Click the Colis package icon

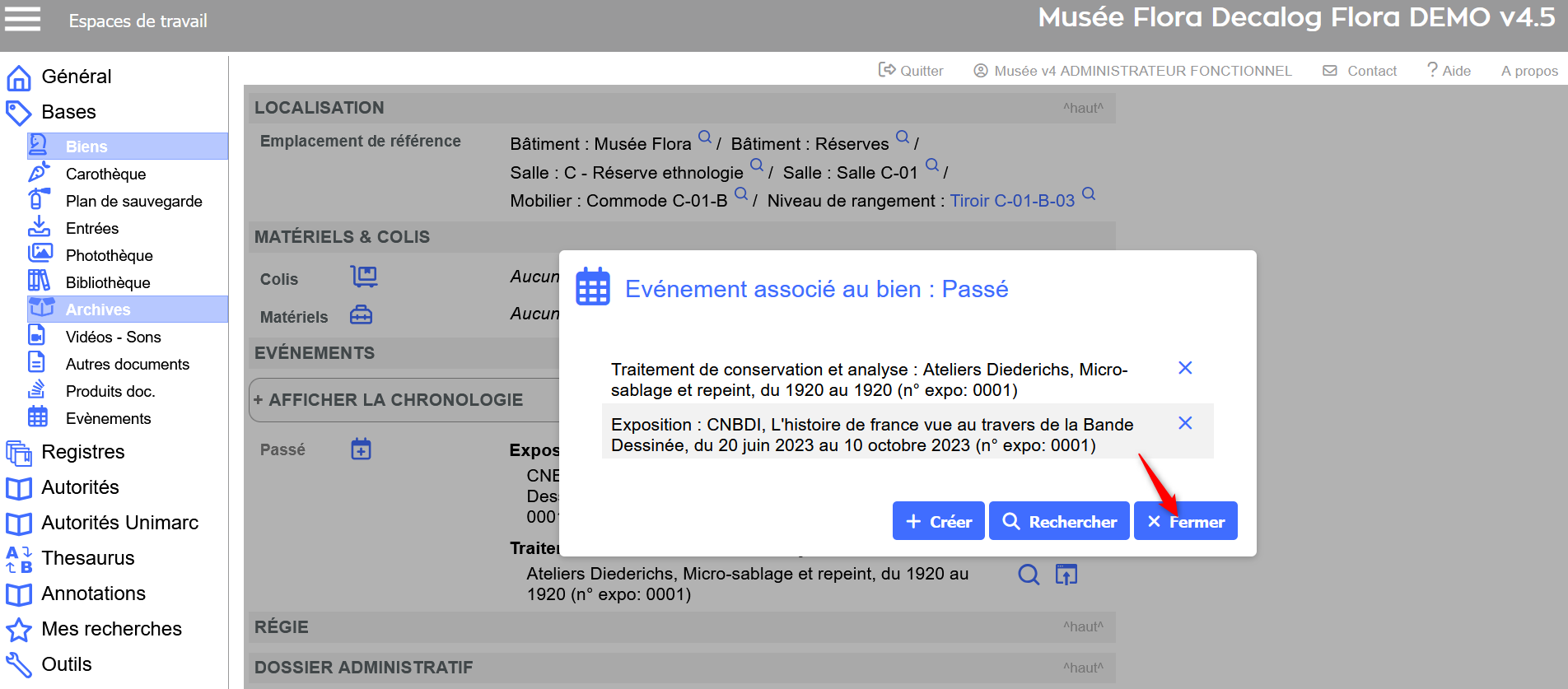point(363,277)
